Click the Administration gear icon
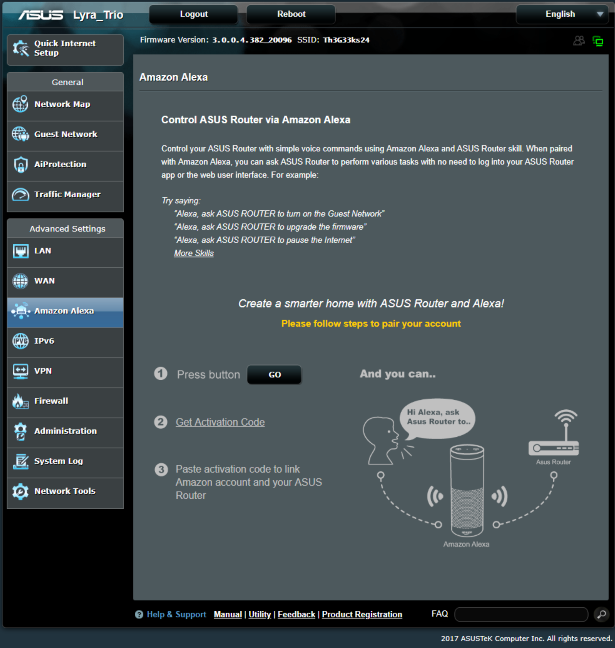Viewport: 615px width, 648px height. (20, 431)
